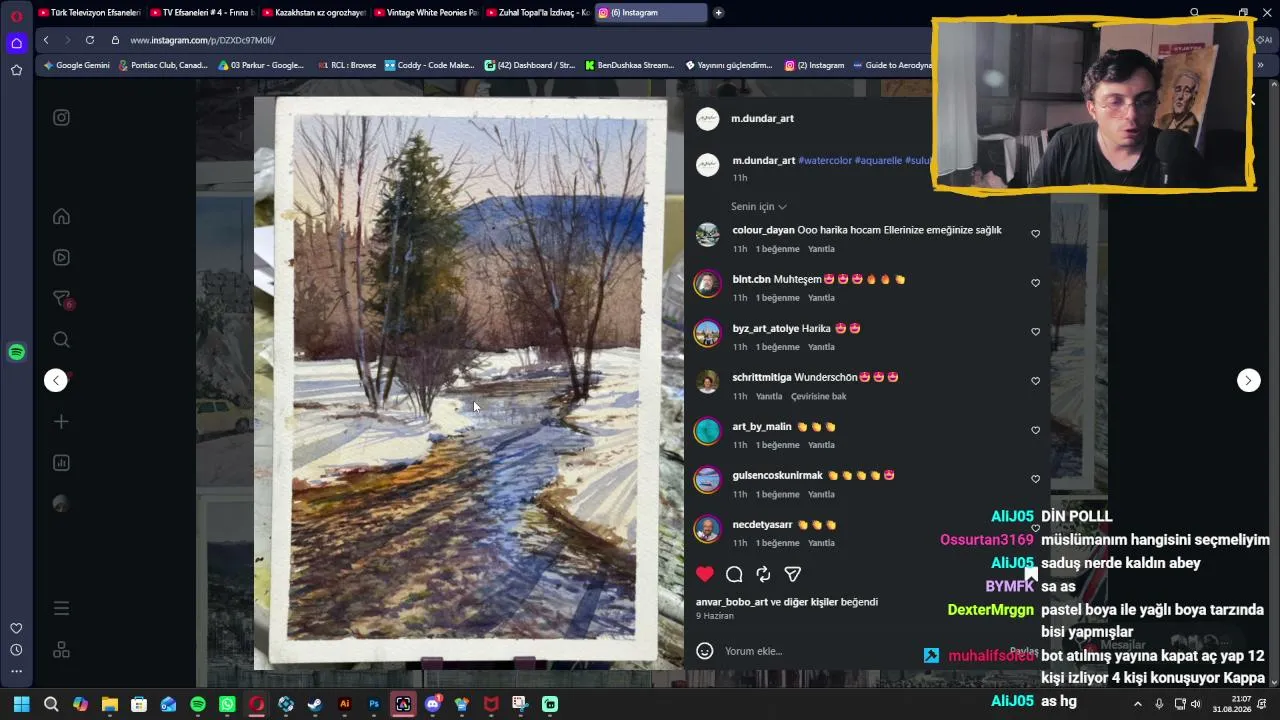Open the m.dundar_art profile in post header
The height and width of the screenshot is (720, 1280).
click(x=762, y=118)
